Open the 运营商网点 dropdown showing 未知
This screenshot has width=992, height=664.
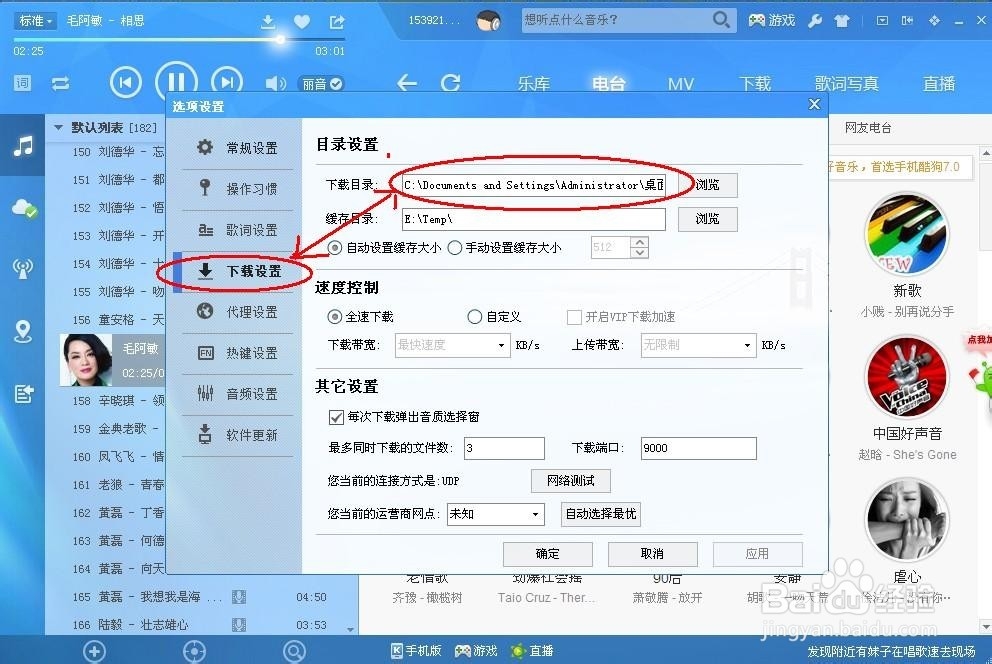click(495, 513)
